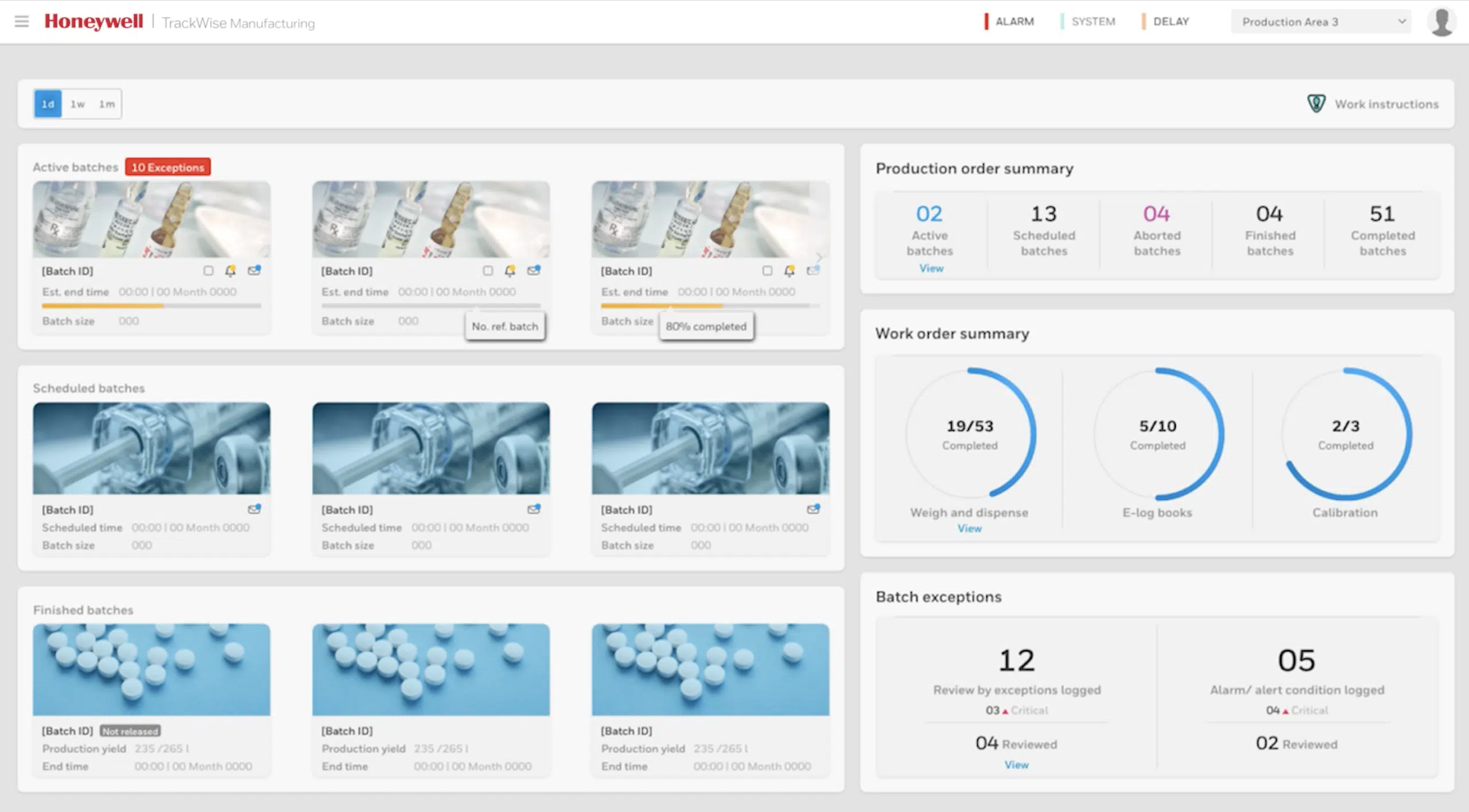The width and height of the screenshot is (1469, 812).
Task: Open View link below Weigh and dispense chart
Action: pos(969,529)
